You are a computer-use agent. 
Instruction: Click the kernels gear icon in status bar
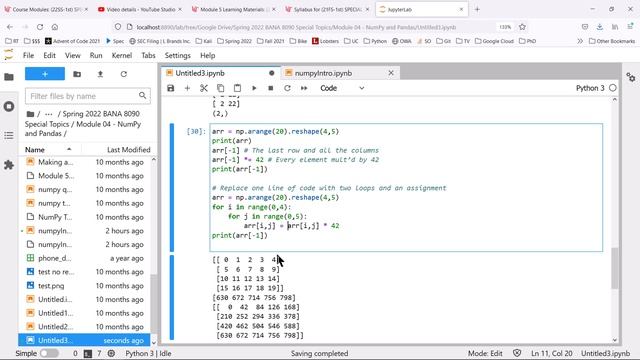(111, 353)
